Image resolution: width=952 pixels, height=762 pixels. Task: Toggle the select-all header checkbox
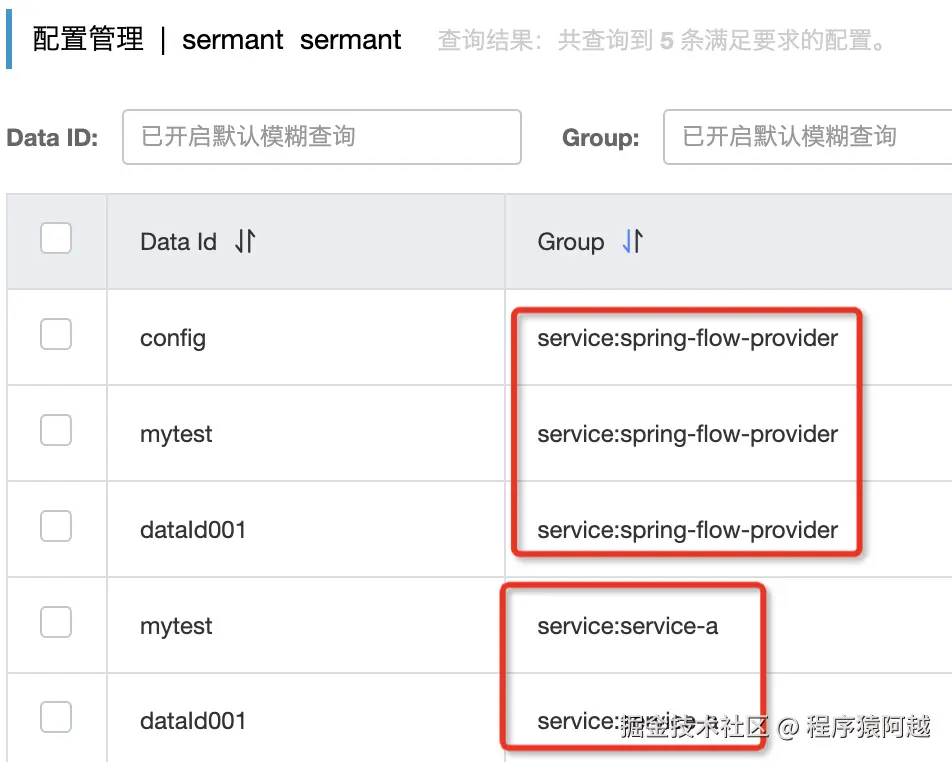click(x=56, y=239)
